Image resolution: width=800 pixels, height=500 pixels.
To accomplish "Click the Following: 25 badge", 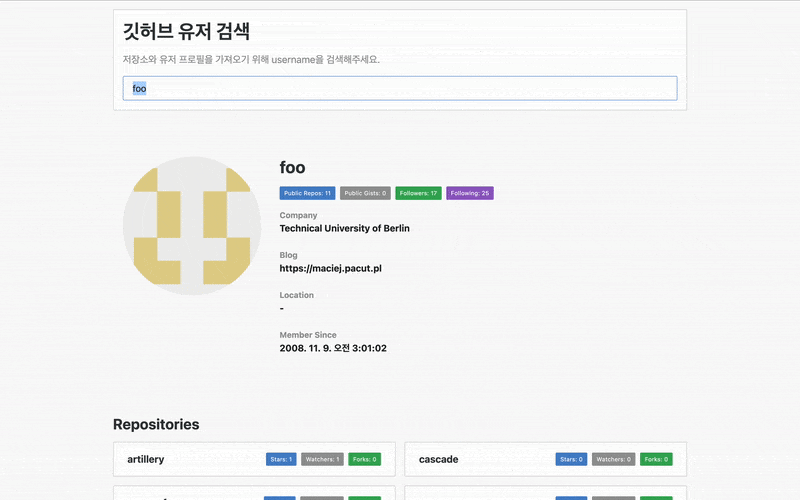I will click(470, 193).
